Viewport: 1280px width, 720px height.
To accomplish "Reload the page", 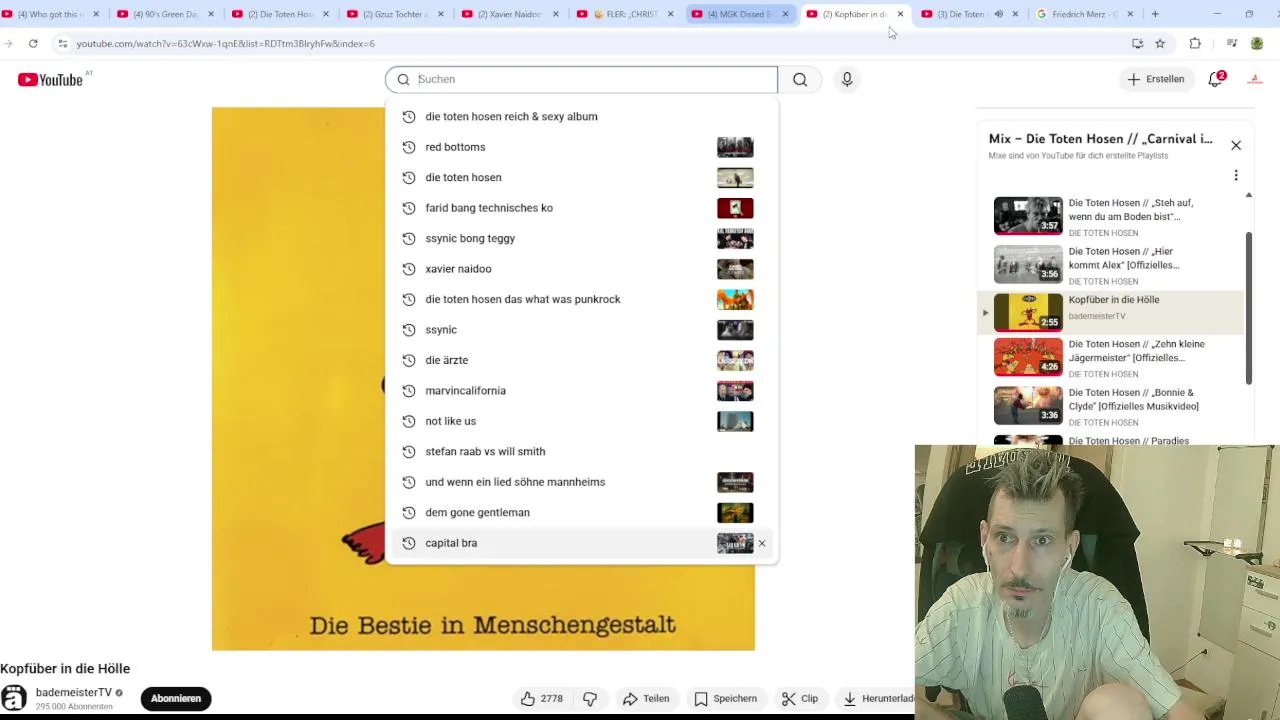I will (33, 43).
